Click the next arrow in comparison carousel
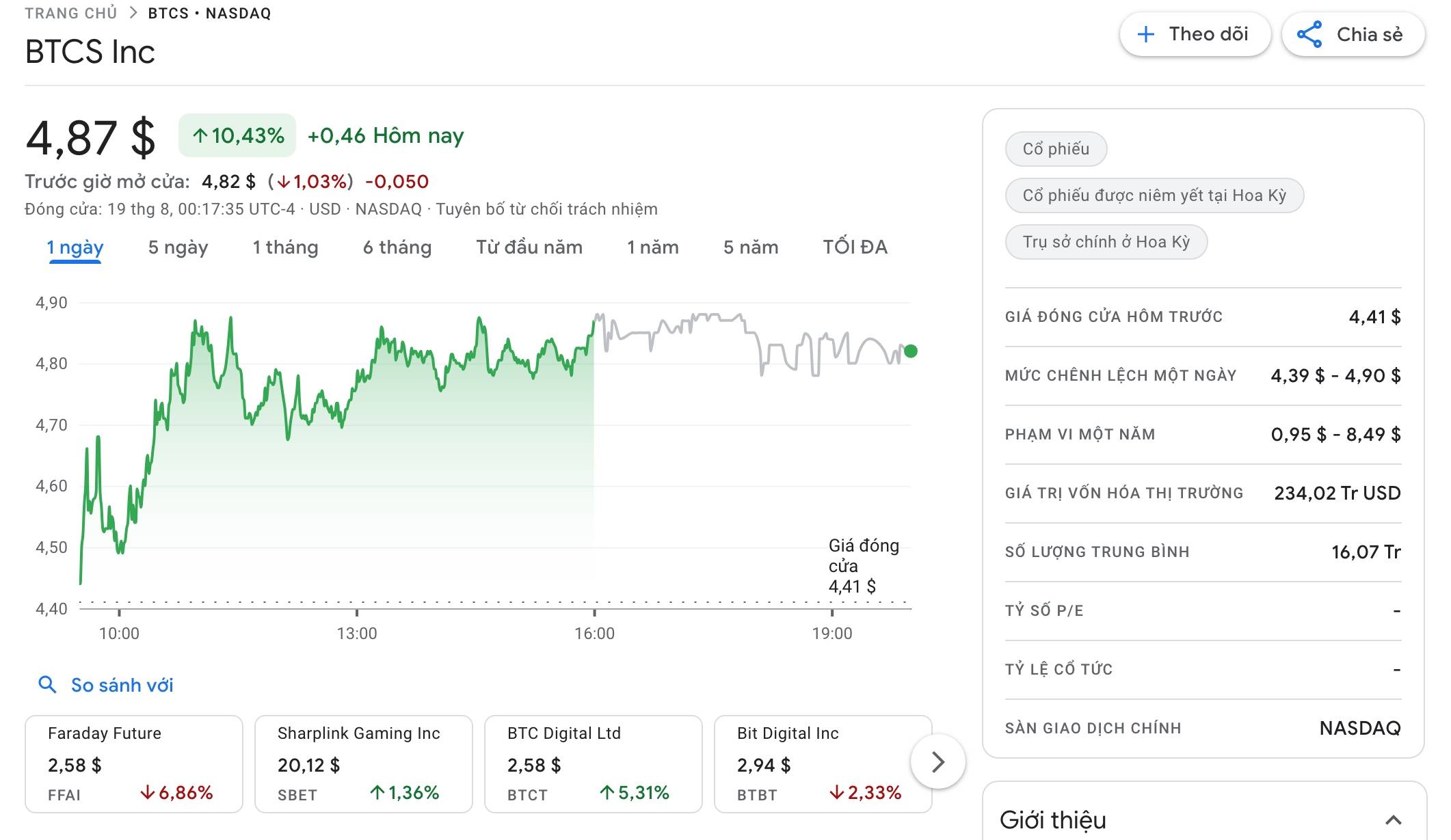The height and width of the screenshot is (840, 1451). click(x=938, y=761)
